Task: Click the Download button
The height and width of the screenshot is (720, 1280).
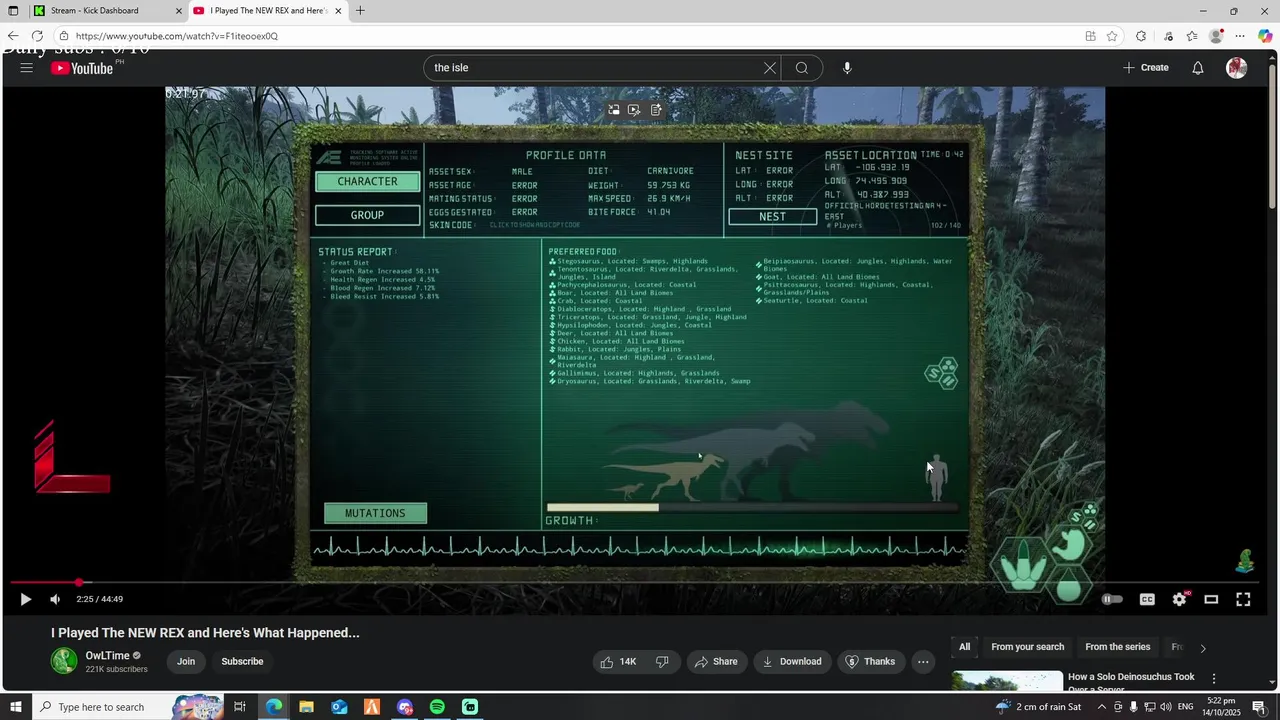Action: [x=792, y=661]
